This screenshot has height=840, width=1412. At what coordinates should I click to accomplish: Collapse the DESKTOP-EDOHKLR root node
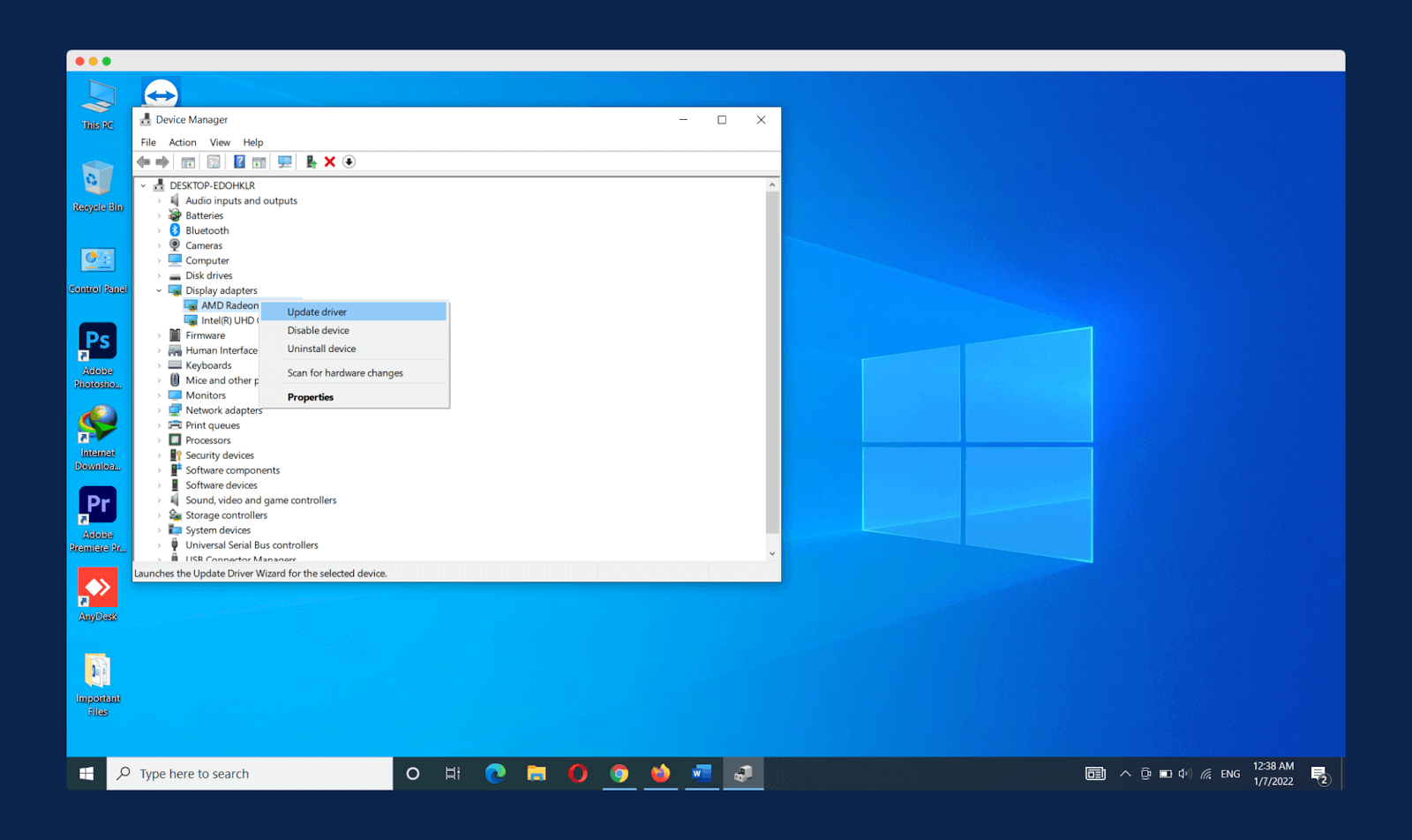(144, 186)
